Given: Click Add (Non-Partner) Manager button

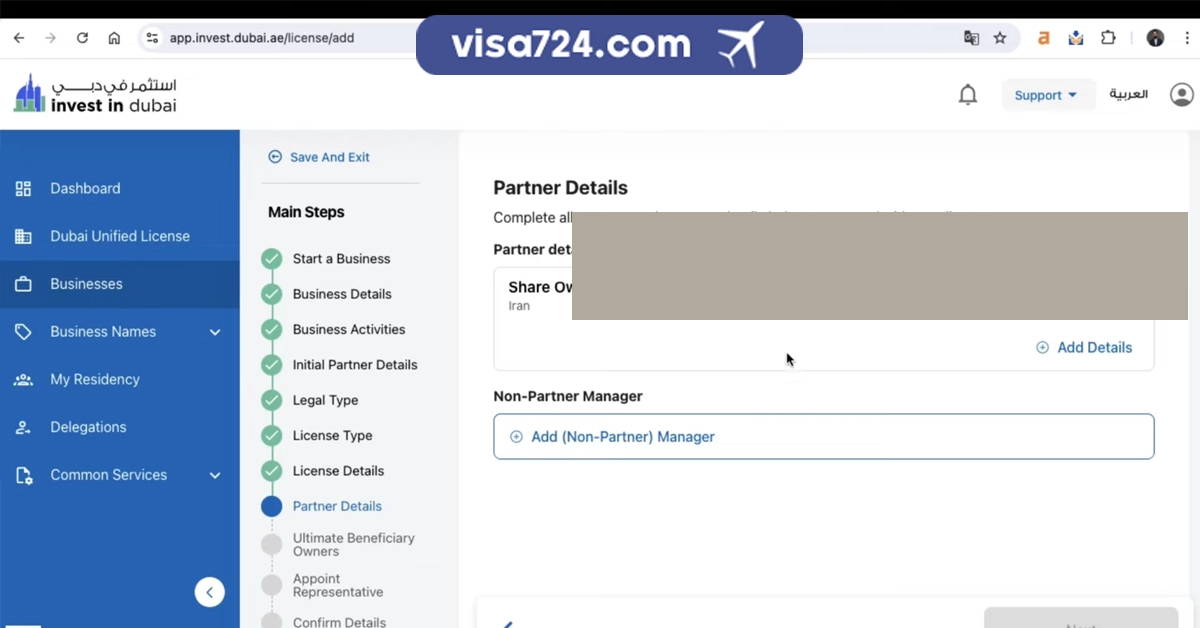Looking at the screenshot, I should [622, 437].
